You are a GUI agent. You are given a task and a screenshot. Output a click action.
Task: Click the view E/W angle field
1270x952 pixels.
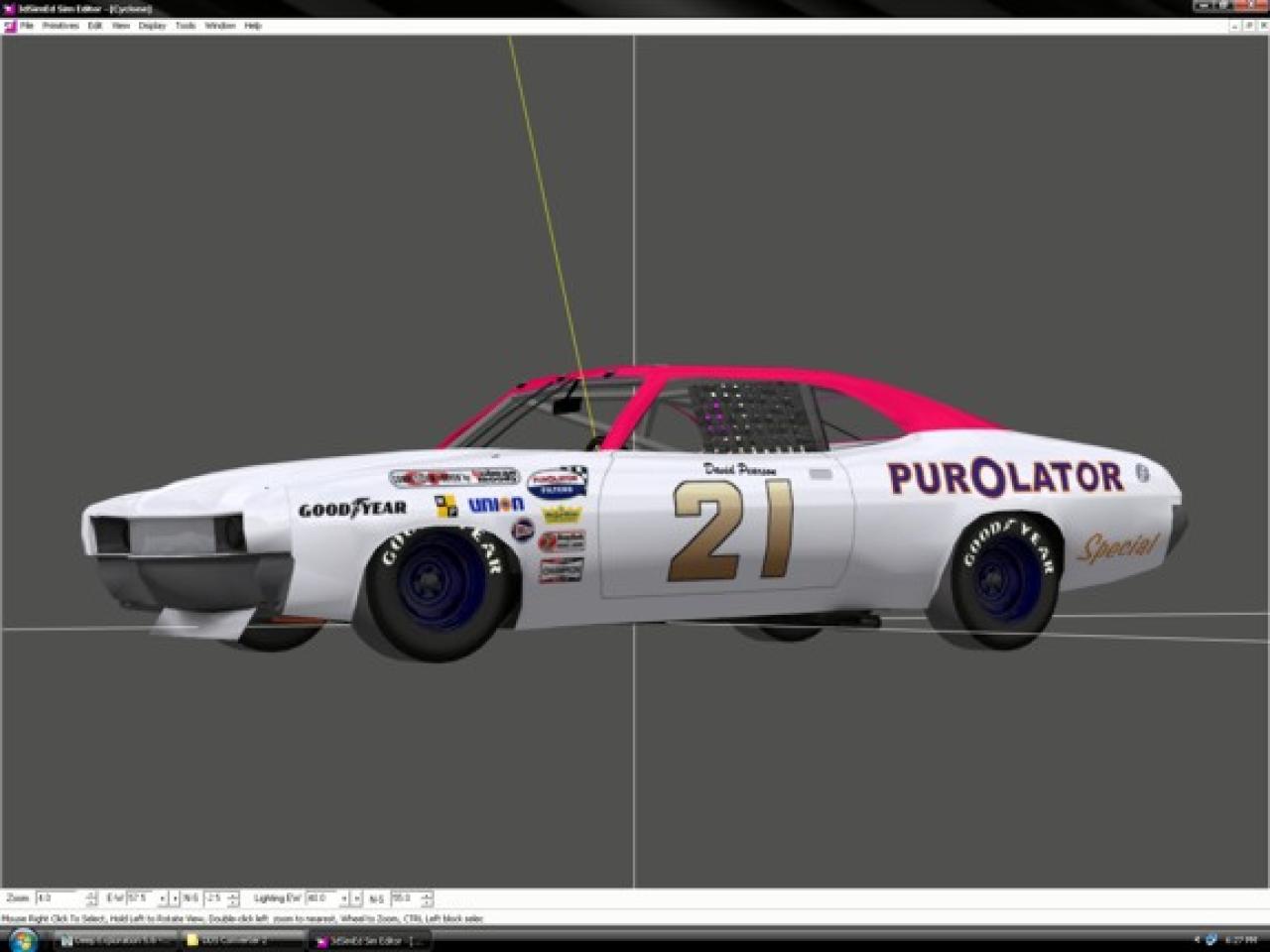[141, 898]
